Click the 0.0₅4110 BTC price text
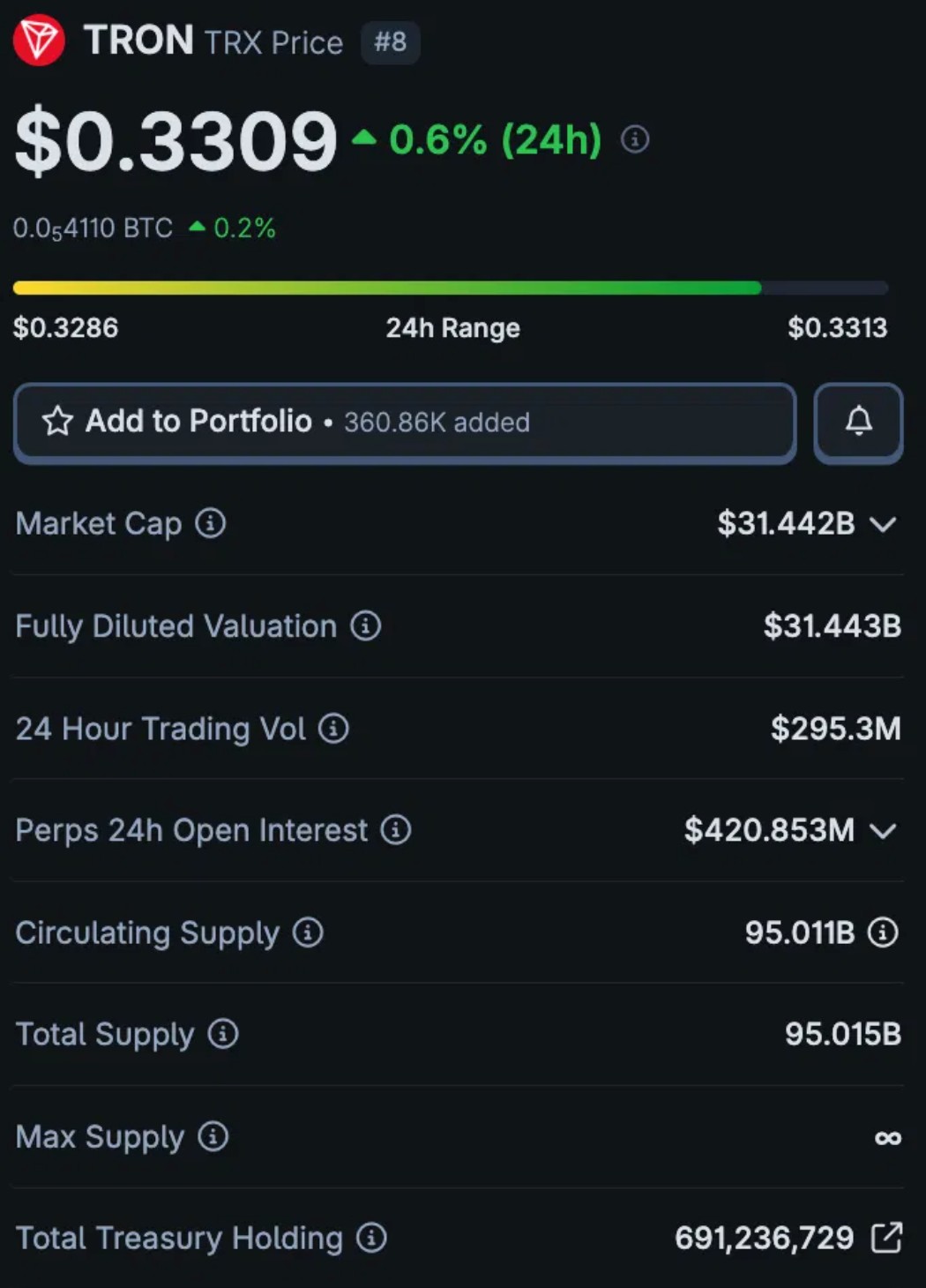 coord(93,228)
